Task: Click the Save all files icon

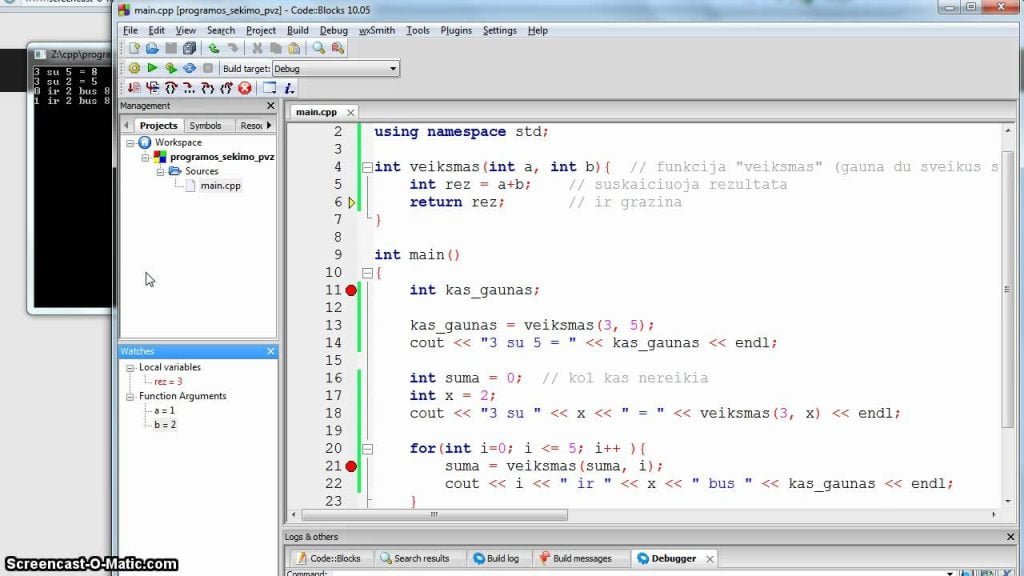Action: click(x=189, y=48)
